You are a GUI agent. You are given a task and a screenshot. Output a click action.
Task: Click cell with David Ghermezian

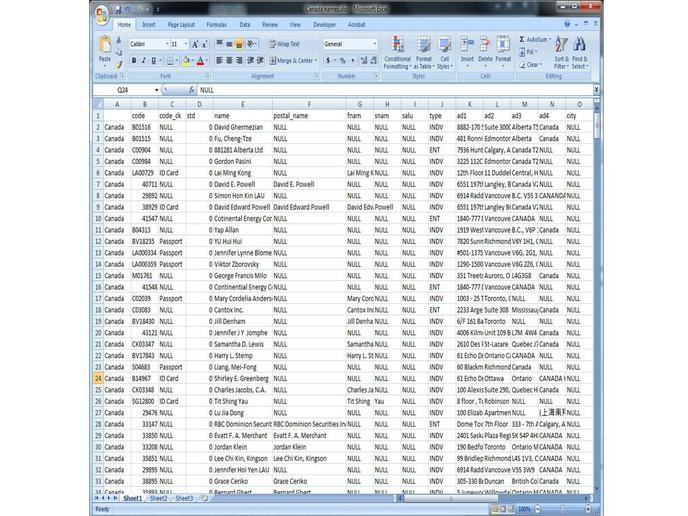click(x=243, y=127)
